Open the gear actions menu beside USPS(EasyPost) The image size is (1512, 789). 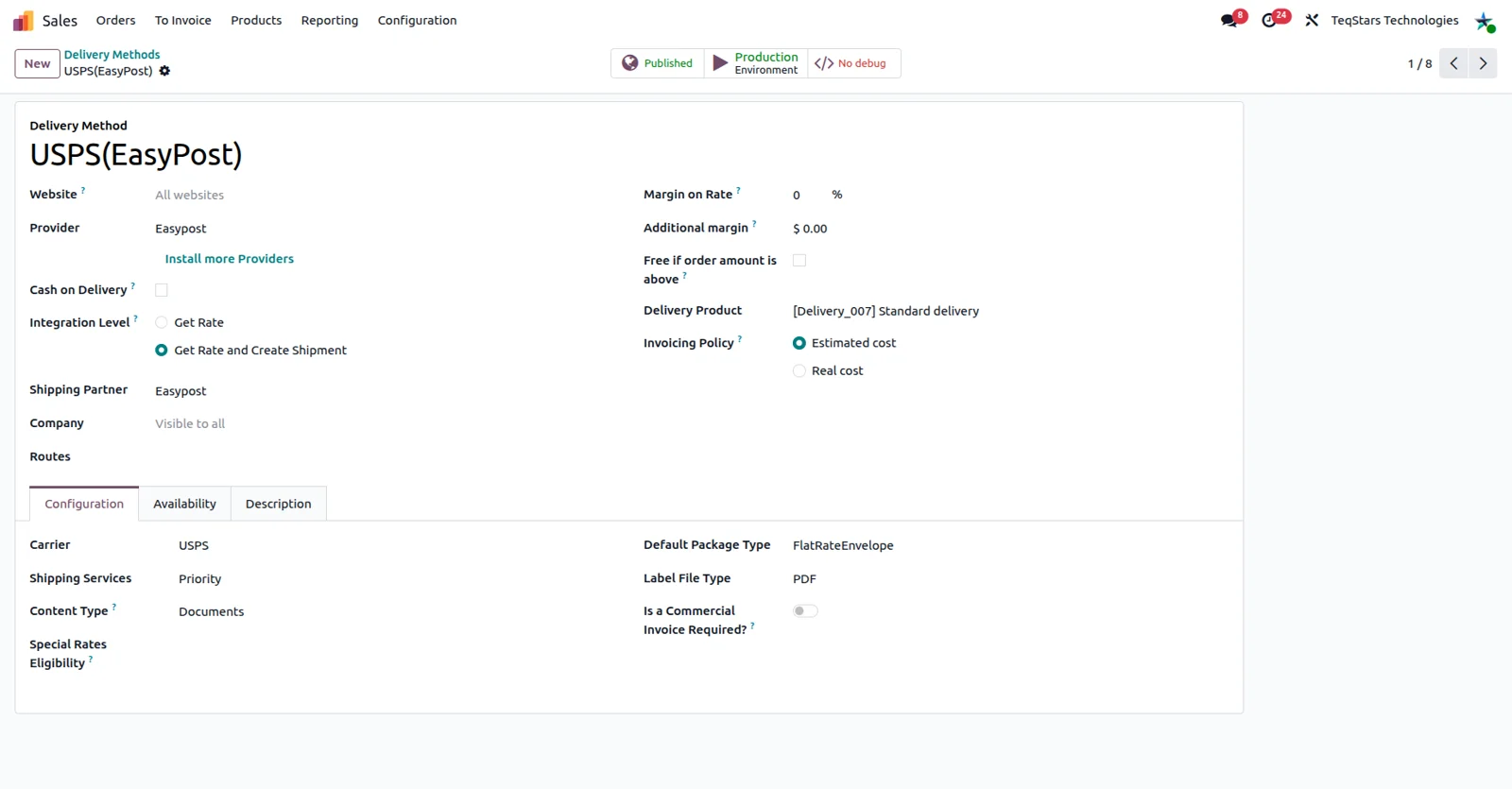164,71
